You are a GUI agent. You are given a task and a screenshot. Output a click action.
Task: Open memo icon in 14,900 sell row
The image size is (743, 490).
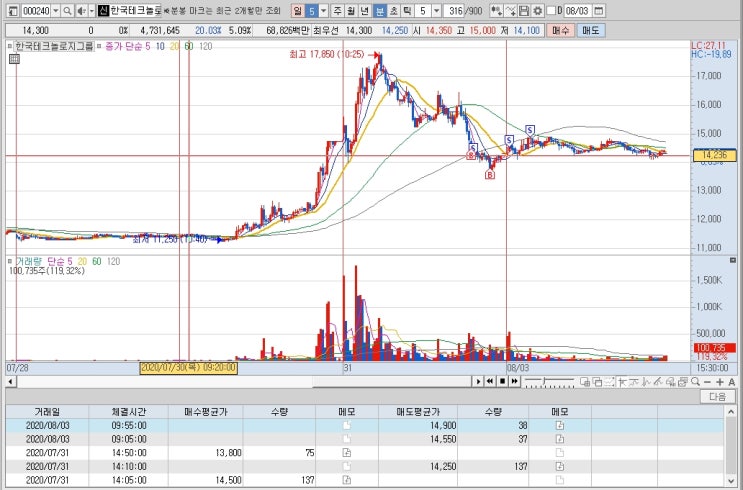tap(560, 426)
